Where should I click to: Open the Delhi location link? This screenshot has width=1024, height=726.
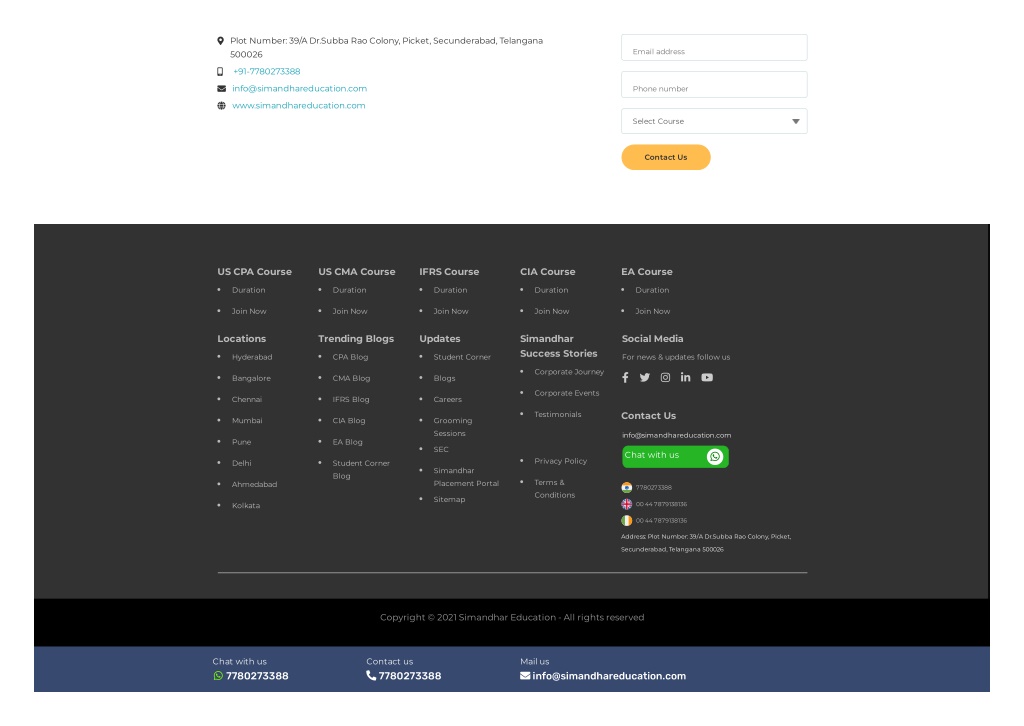[x=241, y=463]
